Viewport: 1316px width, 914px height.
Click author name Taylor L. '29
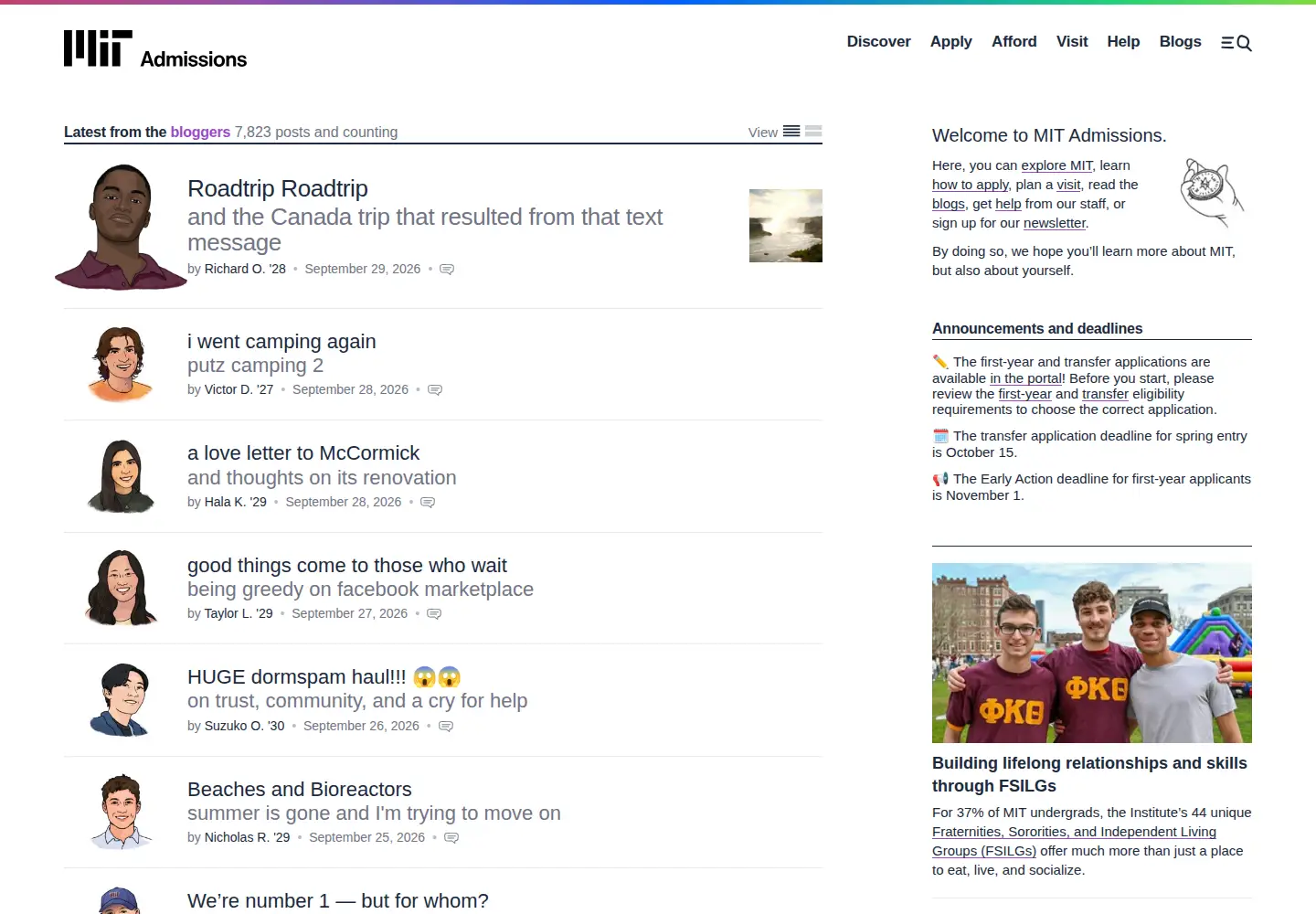click(239, 614)
